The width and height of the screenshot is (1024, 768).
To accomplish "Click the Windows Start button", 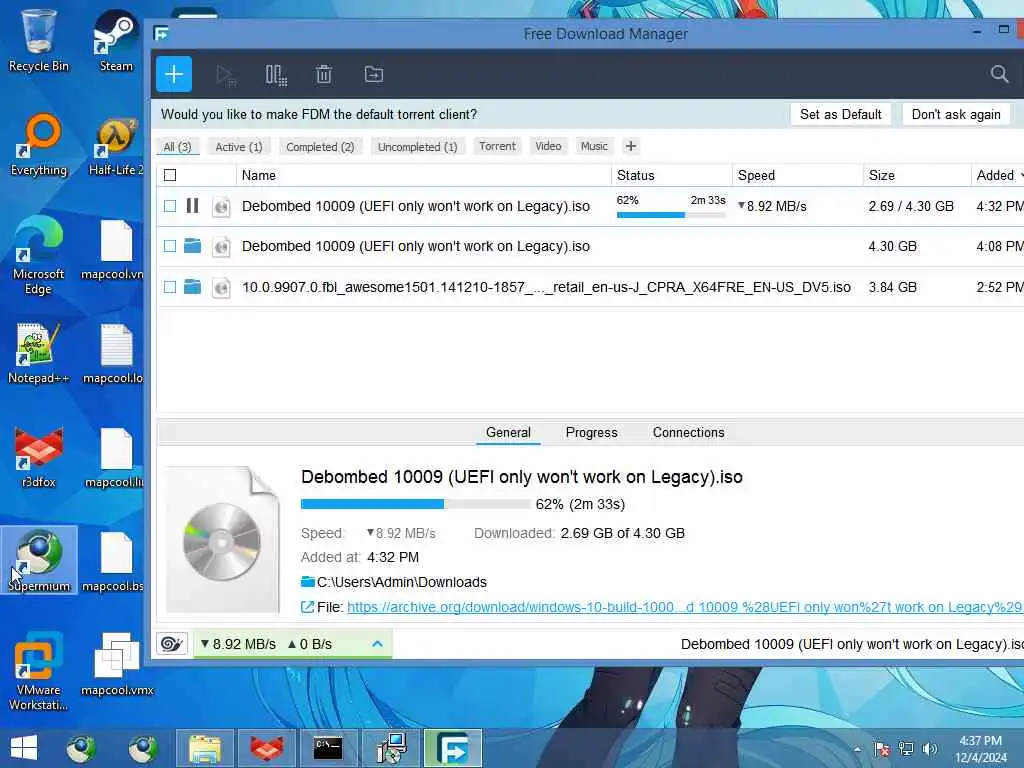I will [x=24, y=748].
